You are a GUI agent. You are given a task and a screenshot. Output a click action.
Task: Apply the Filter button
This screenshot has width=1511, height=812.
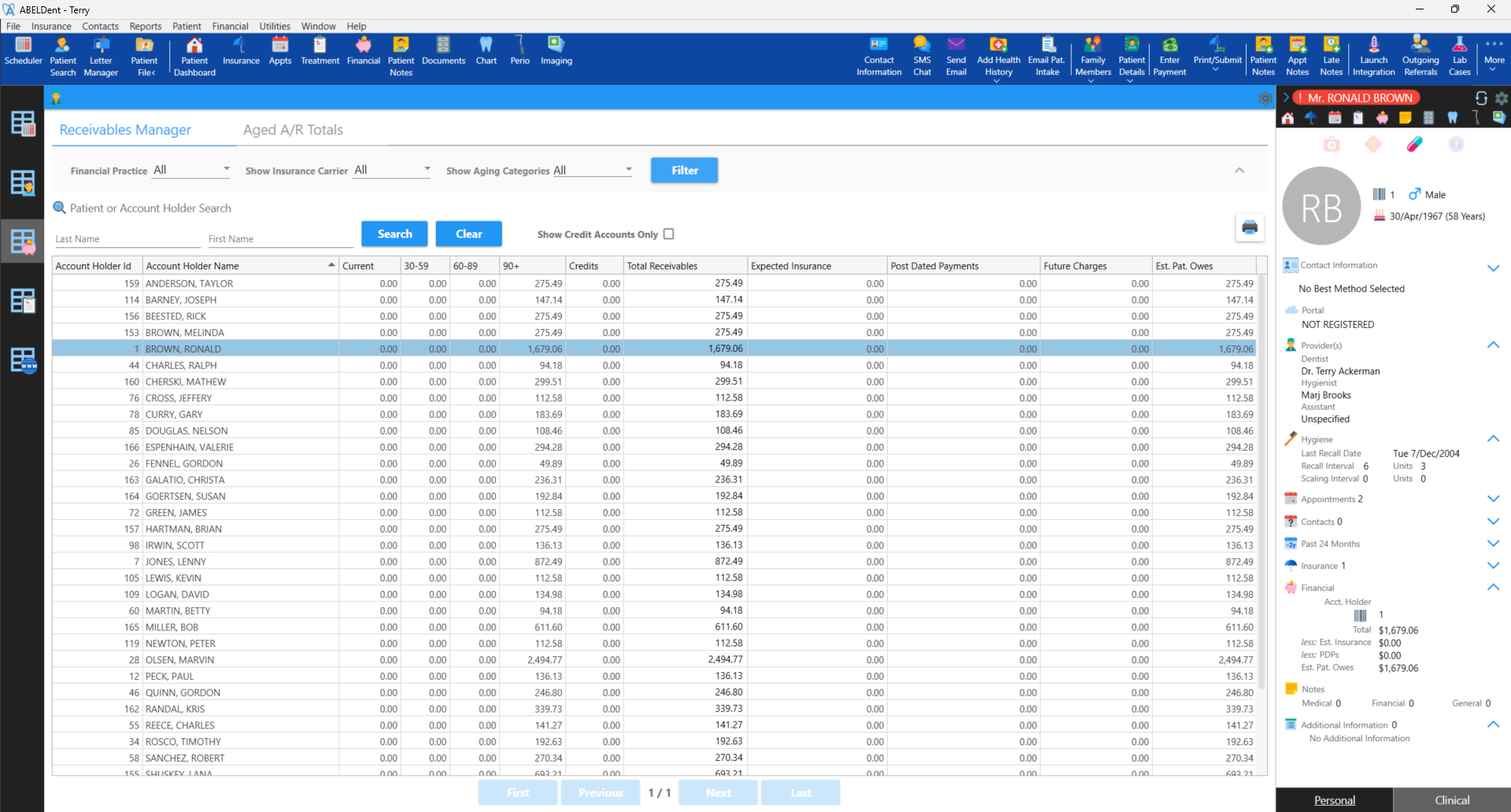point(684,170)
